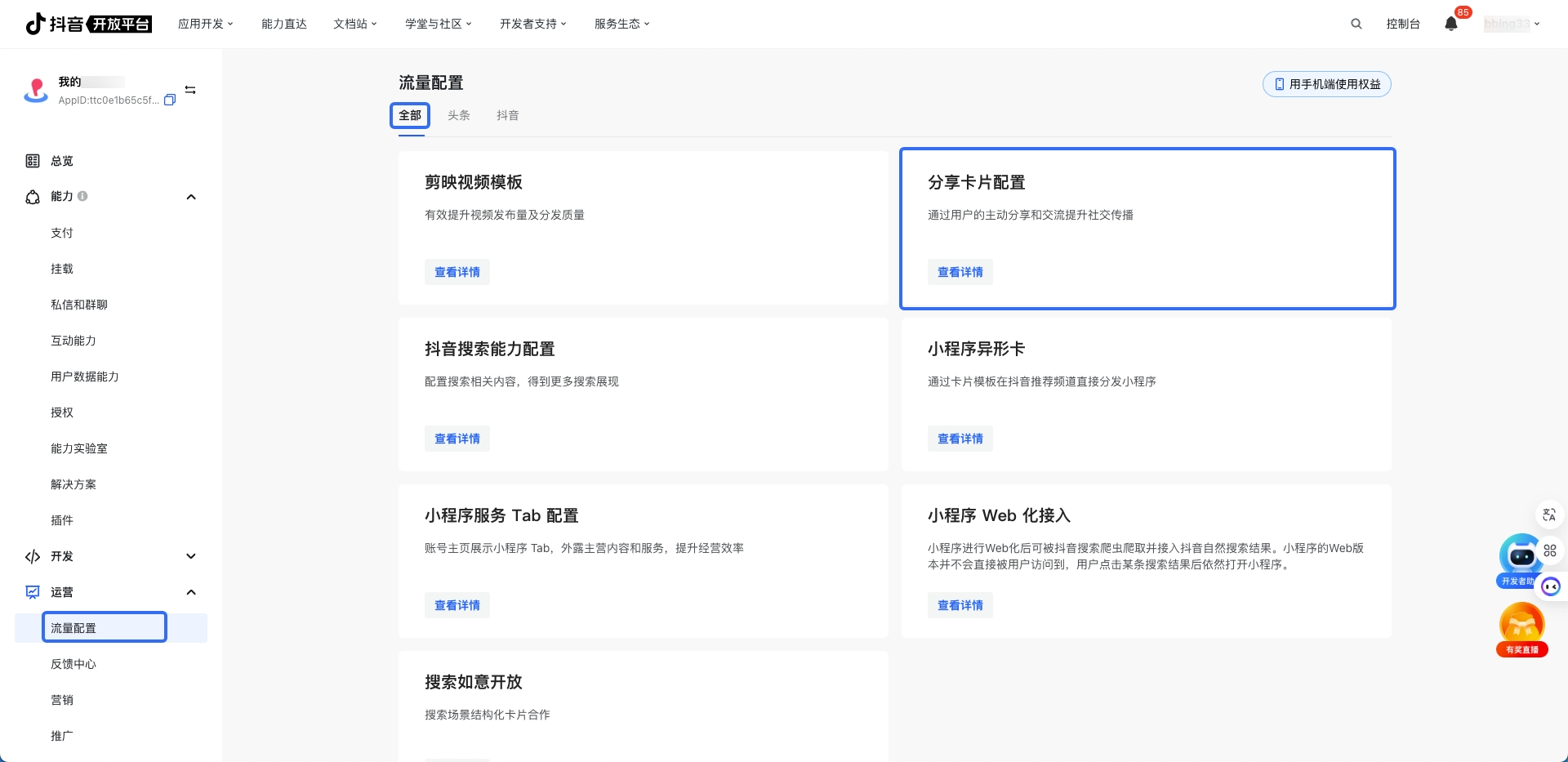Open 用户数据能力 in the sidebar
This screenshot has width=1568, height=762.
[x=85, y=377]
